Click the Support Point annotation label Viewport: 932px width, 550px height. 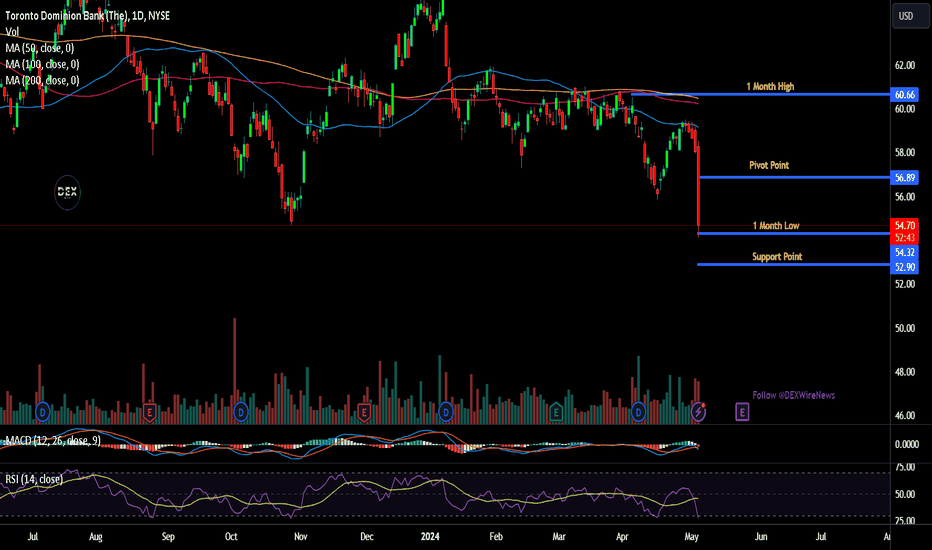point(777,257)
